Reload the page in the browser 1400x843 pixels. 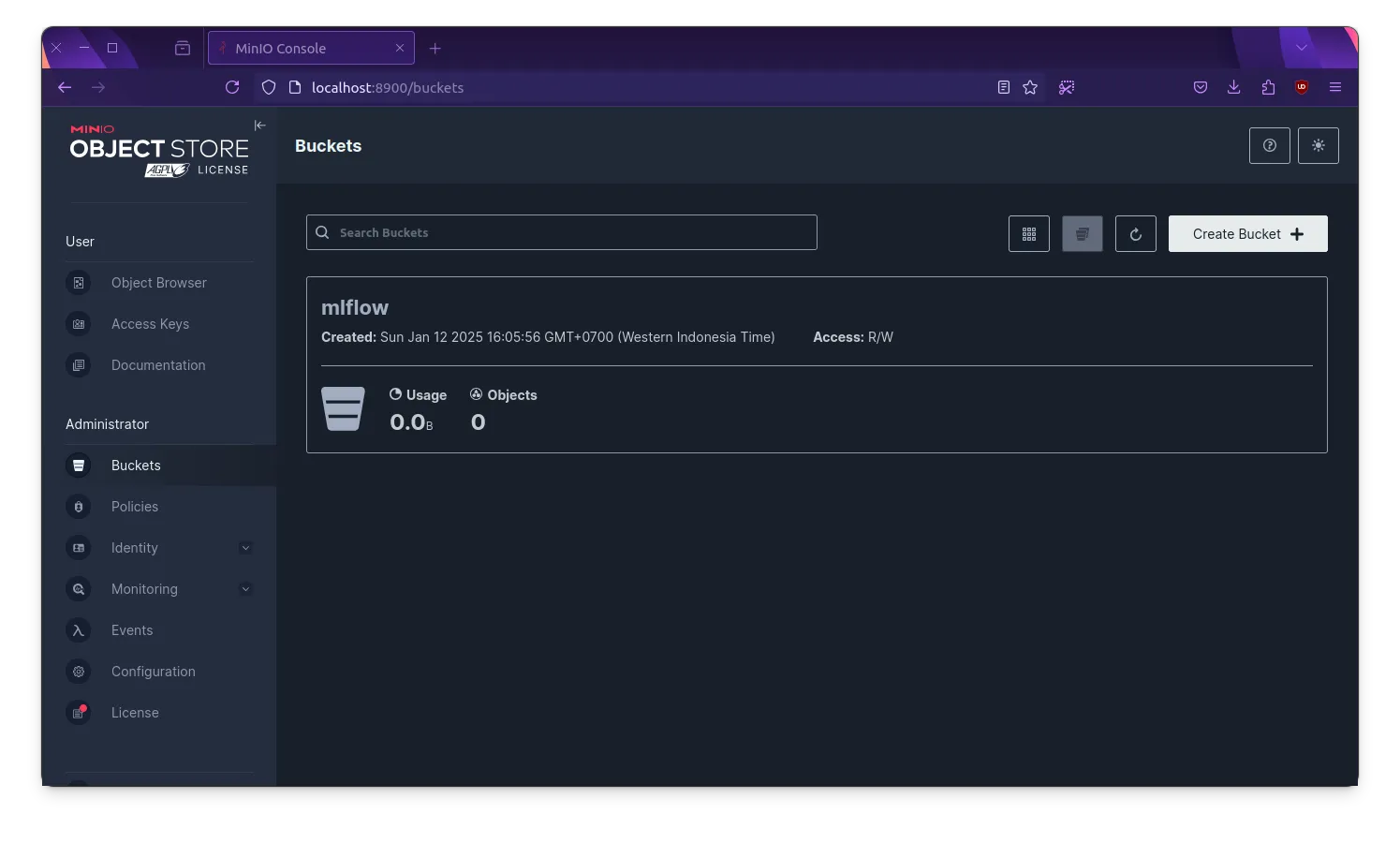[x=232, y=87]
